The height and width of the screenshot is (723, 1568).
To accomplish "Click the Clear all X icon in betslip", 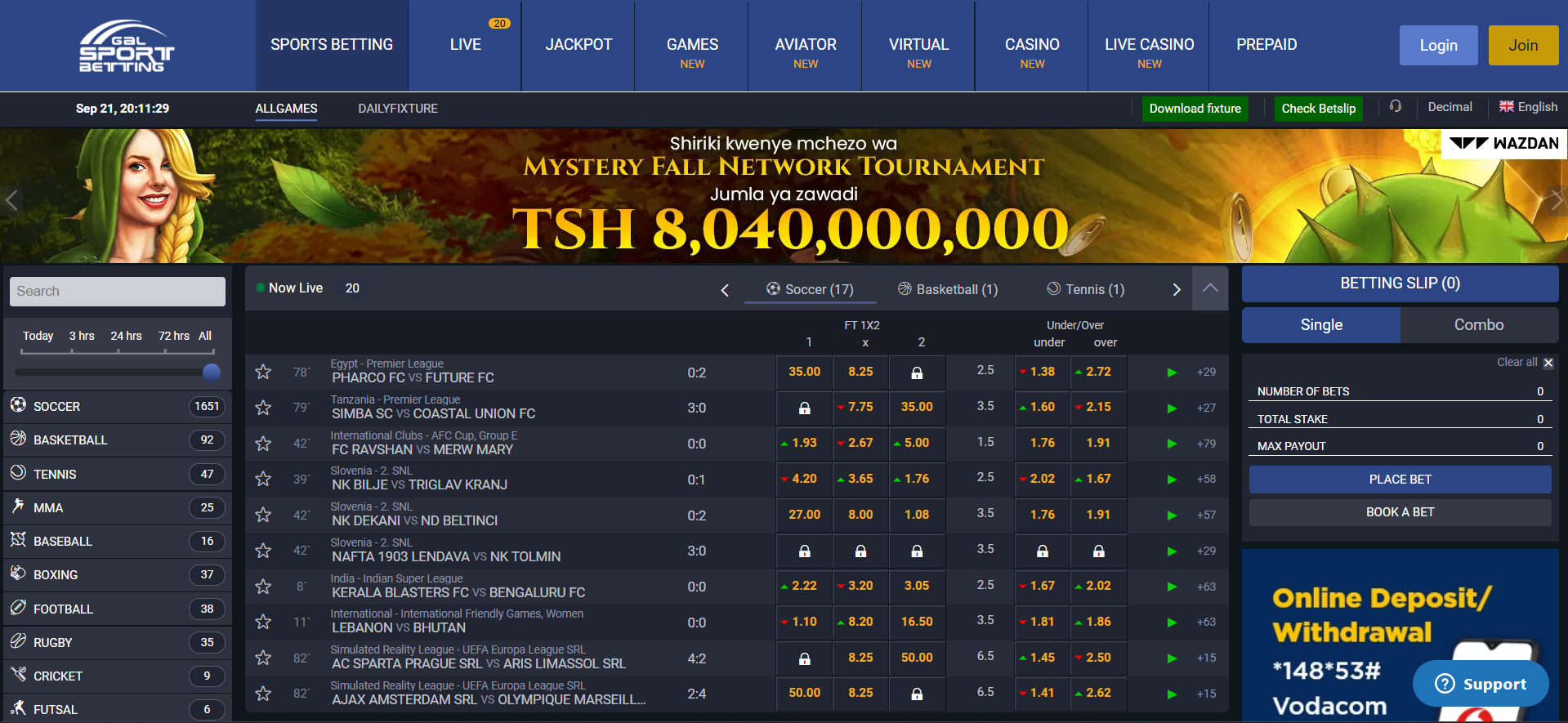I will [x=1548, y=363].
